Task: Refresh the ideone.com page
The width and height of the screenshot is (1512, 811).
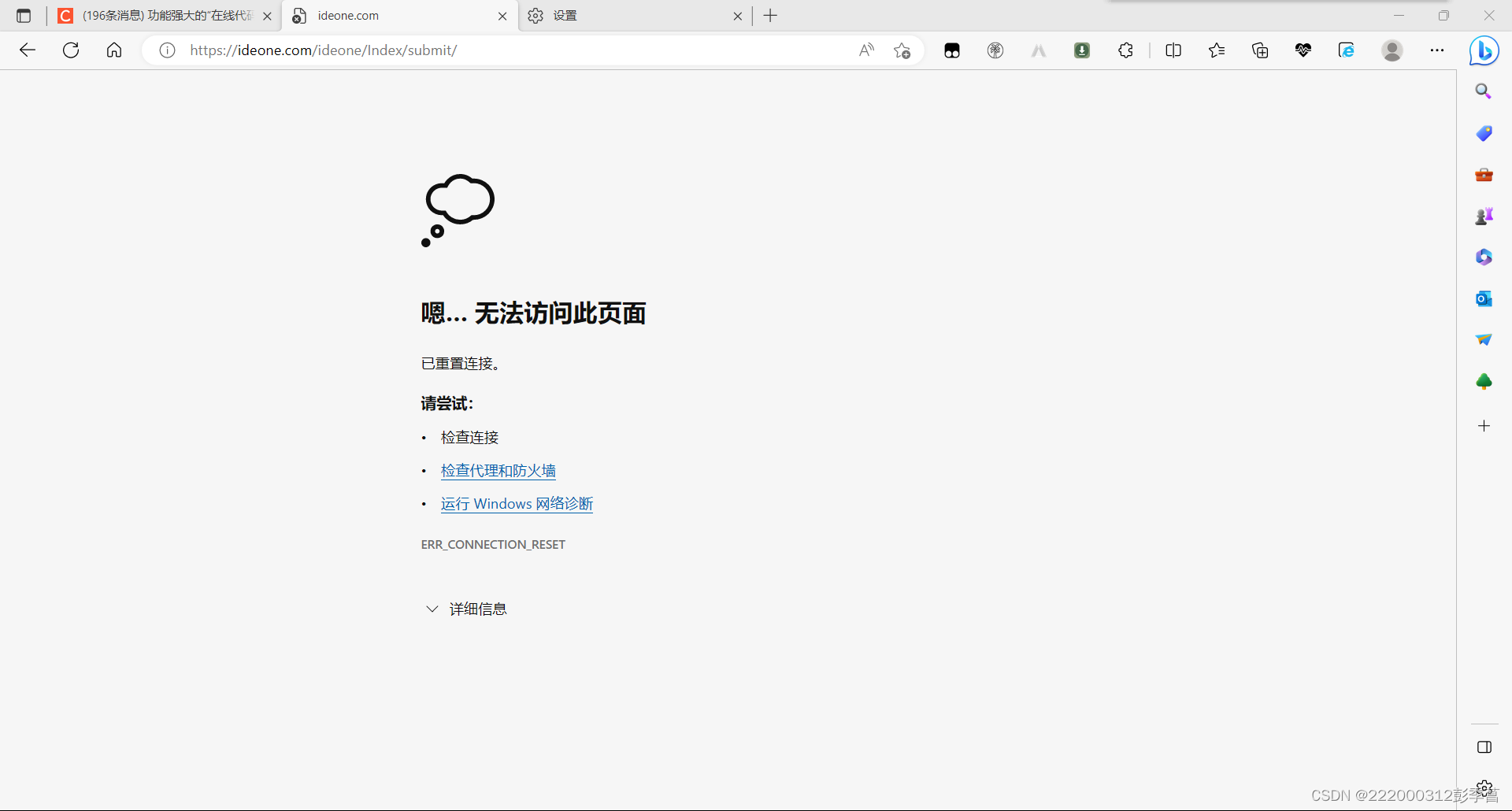Action: point(71,50)
